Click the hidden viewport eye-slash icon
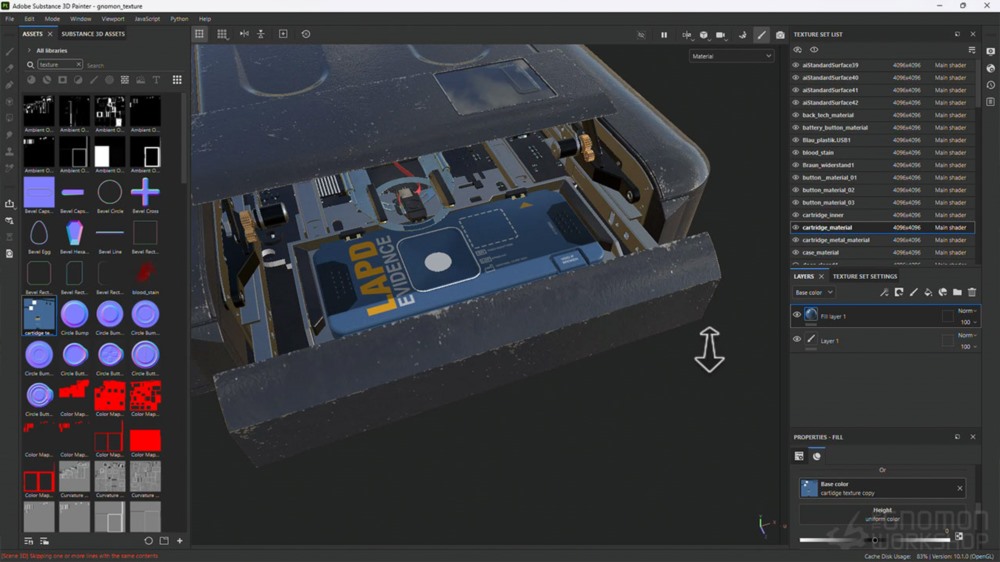 (x=642, y=34)
